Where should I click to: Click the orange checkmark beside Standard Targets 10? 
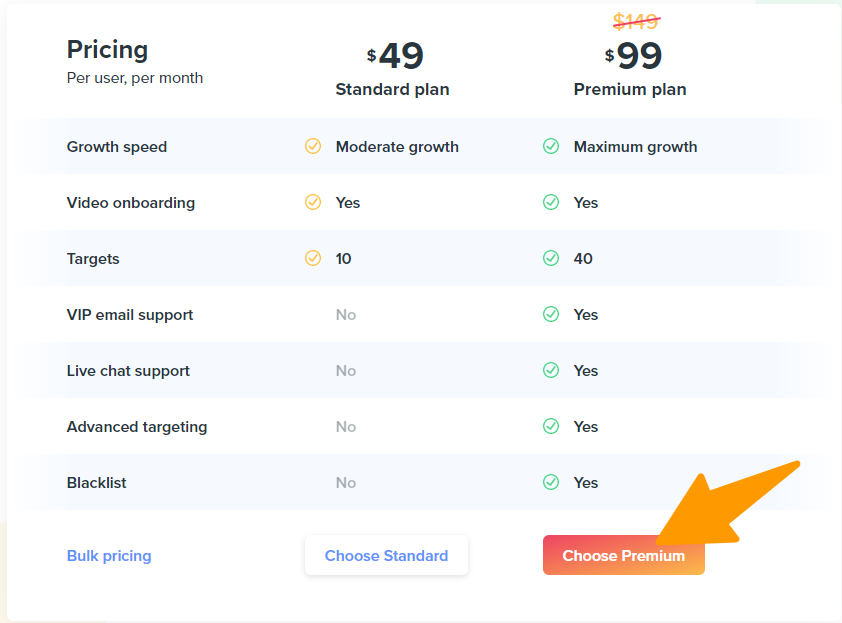coord(313,258)
